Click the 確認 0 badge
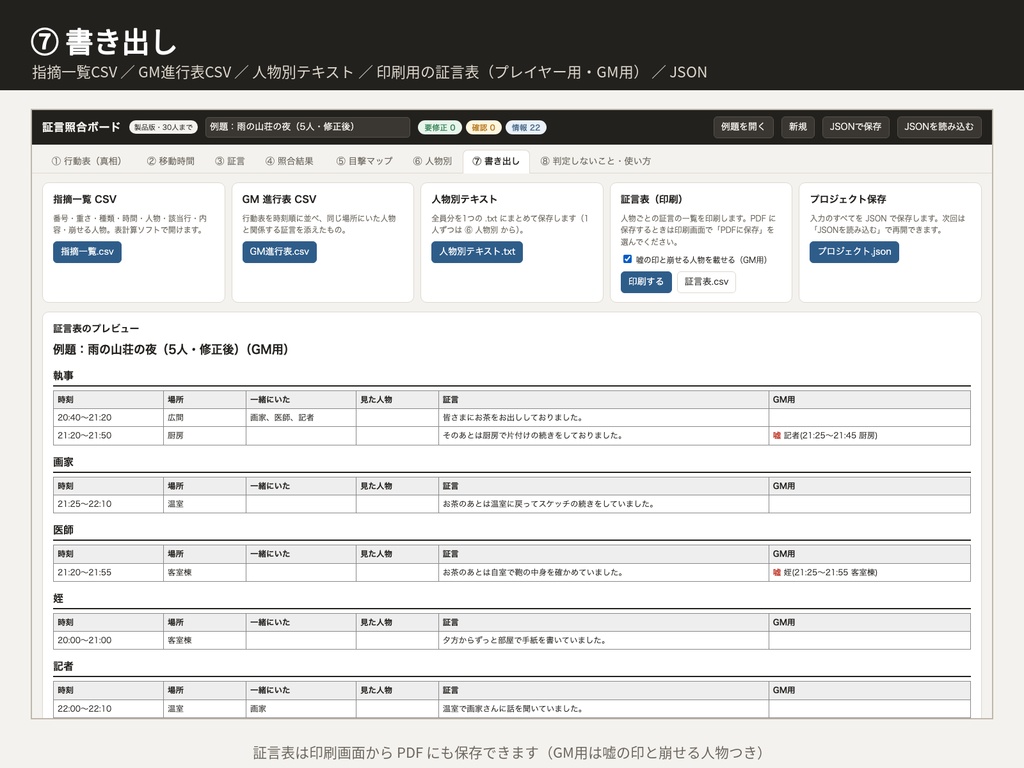Image resolution: width=1024 pixels, height=768 pixels. (x=483, y=127)
